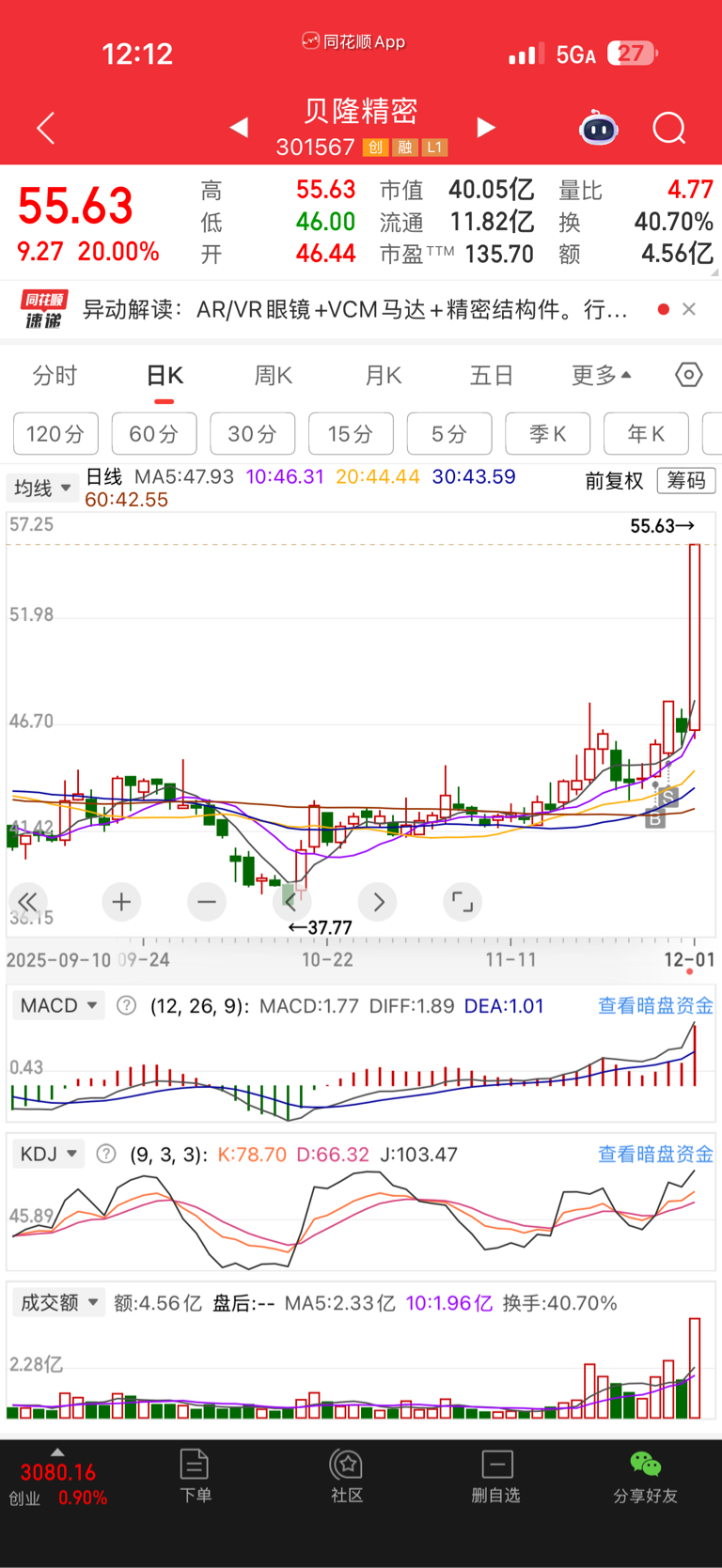Tap the MA5:47.93 label
Viewport: 722px width, 1568px height.
tap(184, 477)
